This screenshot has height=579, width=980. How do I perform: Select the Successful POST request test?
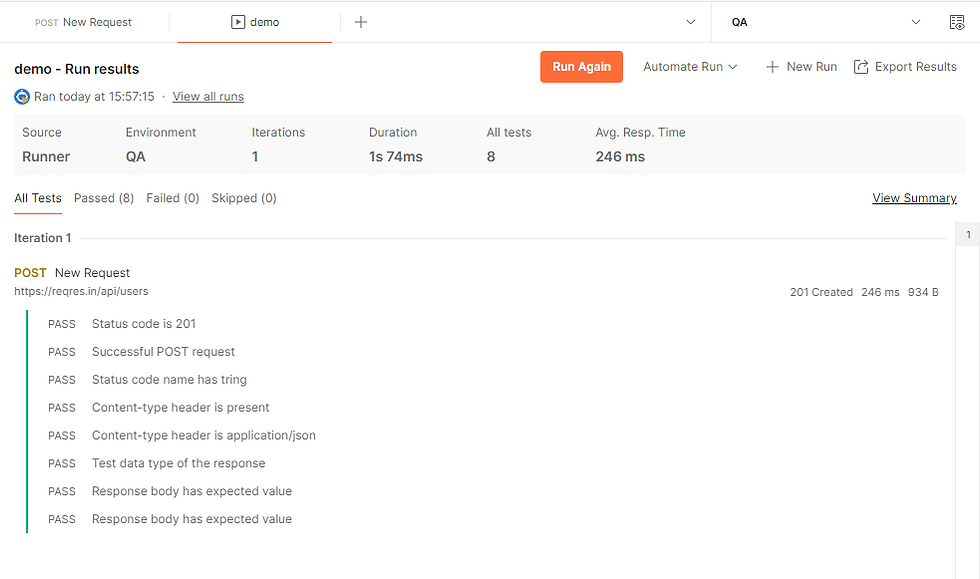(x=163, y=352)
